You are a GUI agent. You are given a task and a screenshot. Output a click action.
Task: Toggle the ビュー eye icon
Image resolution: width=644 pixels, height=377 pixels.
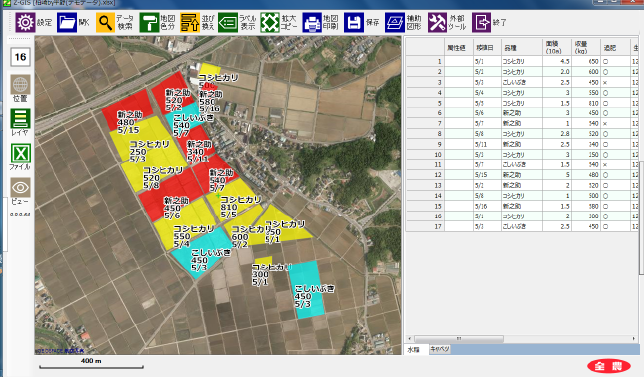coord(20,188)
